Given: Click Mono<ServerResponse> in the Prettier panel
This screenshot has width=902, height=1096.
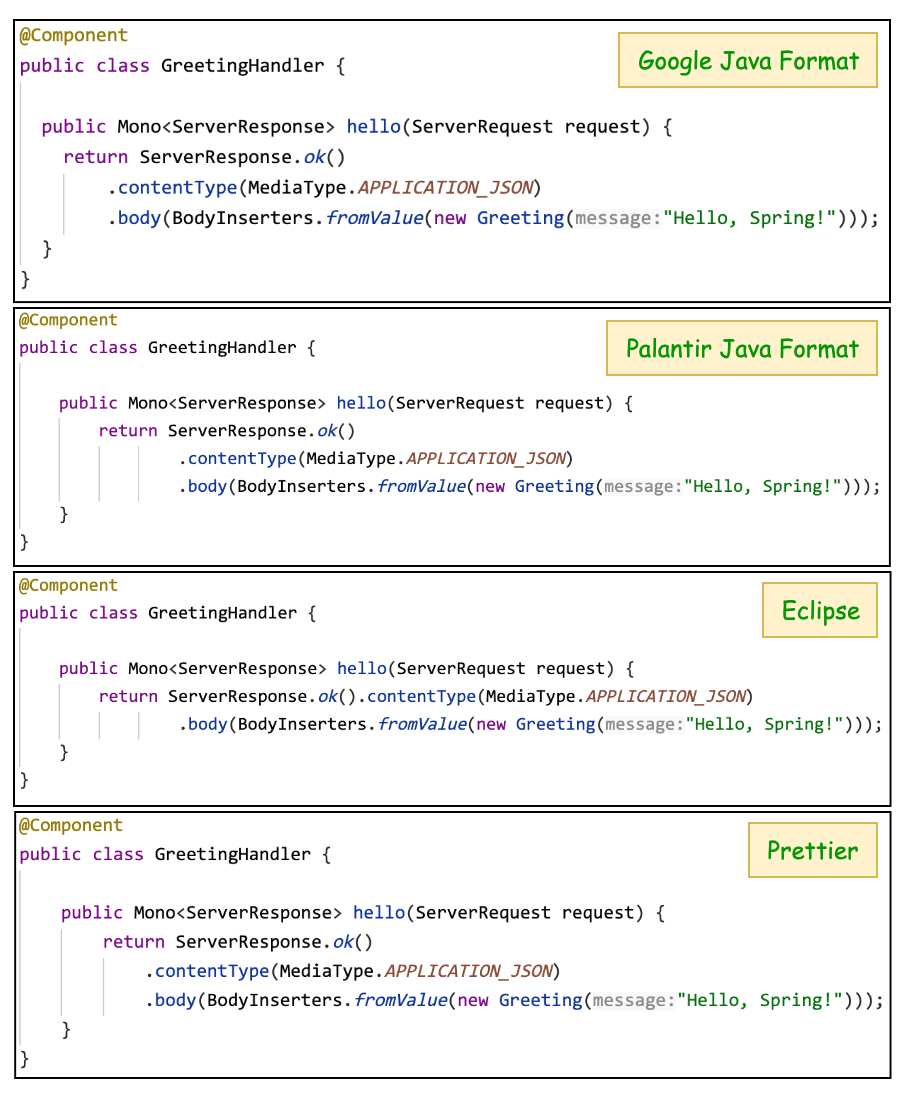Looking at the screenshot, I should click(x=238, y=913).
